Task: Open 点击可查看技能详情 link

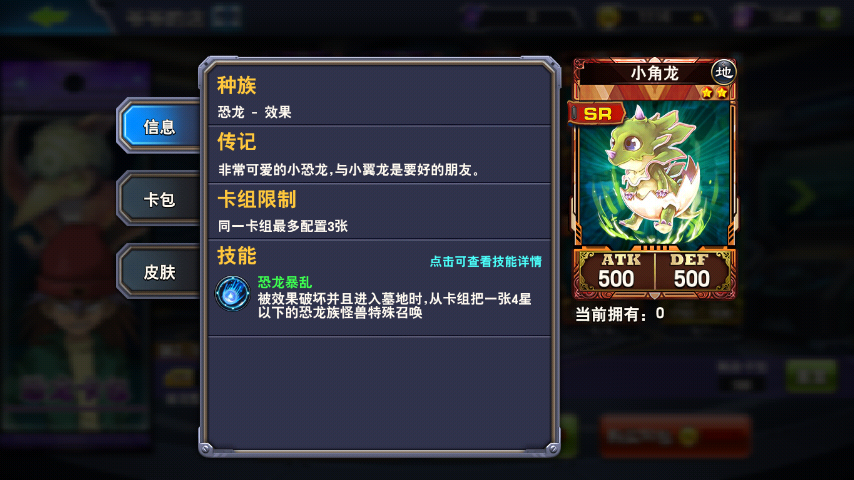Action: click(x=486, y=262)
